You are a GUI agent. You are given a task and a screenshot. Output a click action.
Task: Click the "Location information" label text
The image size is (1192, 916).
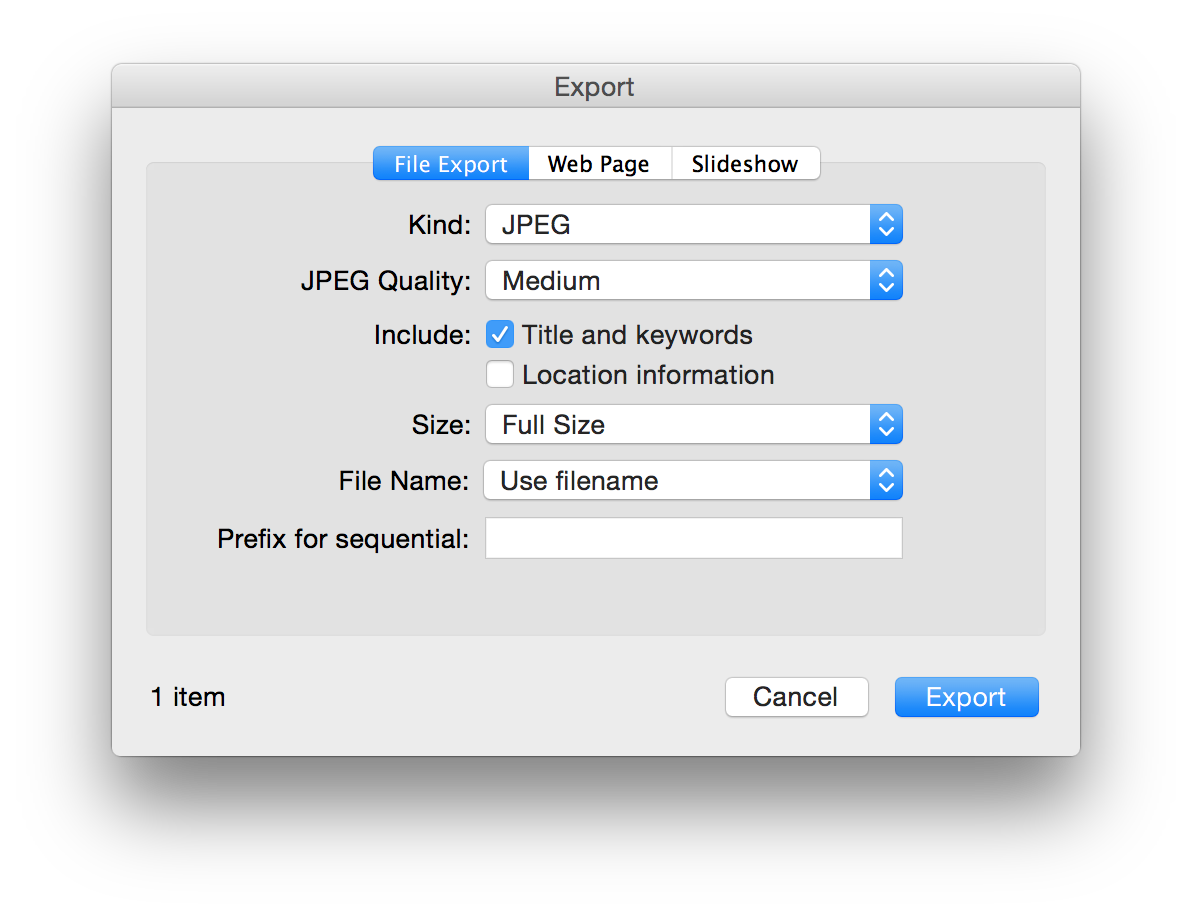click(648, 375)
